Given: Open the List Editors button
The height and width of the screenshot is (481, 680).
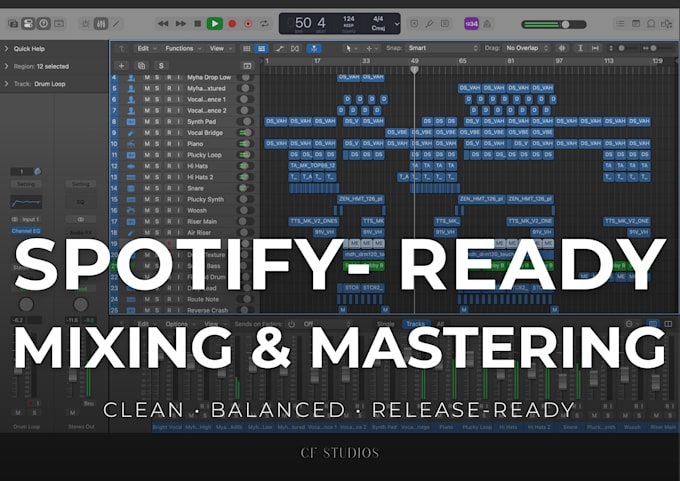Looking at the screenshot, I should [620, 23].
